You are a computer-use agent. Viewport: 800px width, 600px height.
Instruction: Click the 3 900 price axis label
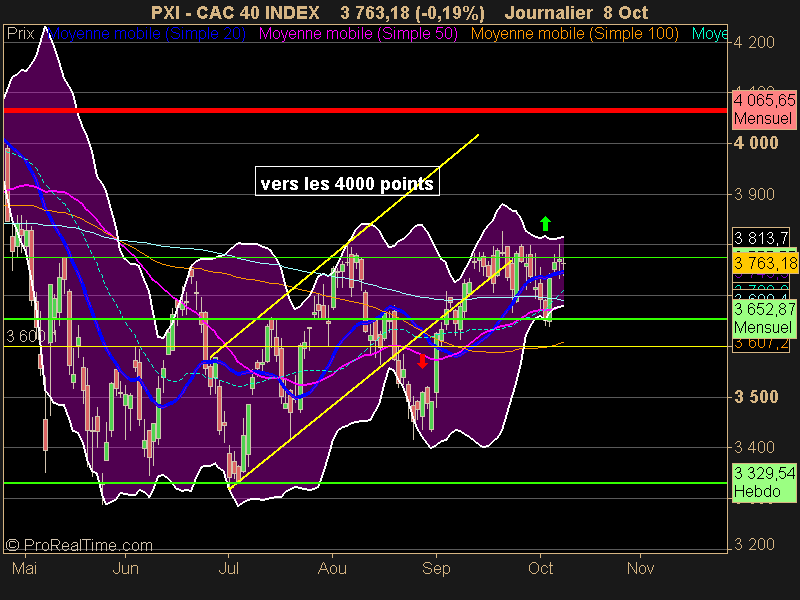click(x=754, y=194)
